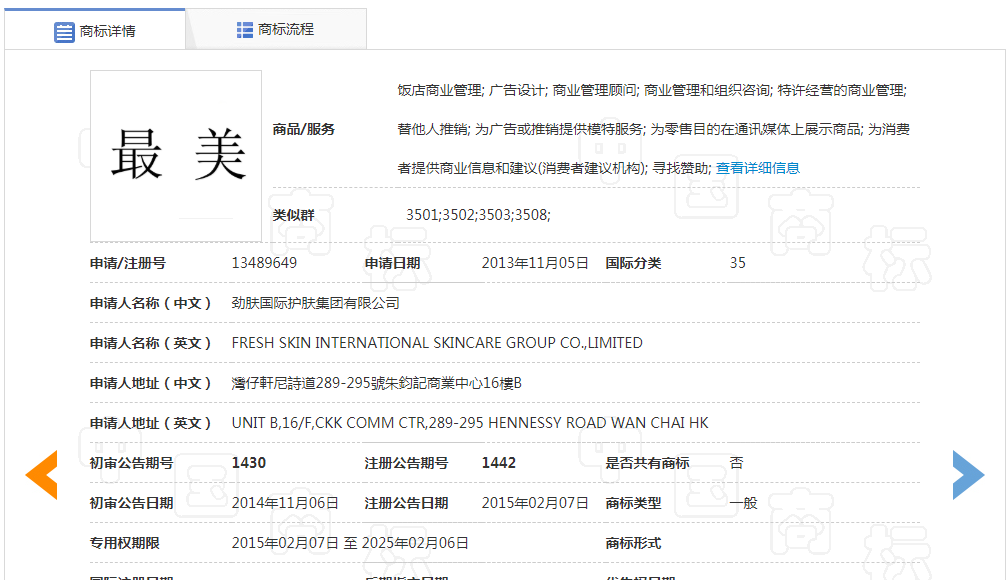The image size is (1008, 580).
Task: Click the application number 13489649
Action: pos(264,263)
